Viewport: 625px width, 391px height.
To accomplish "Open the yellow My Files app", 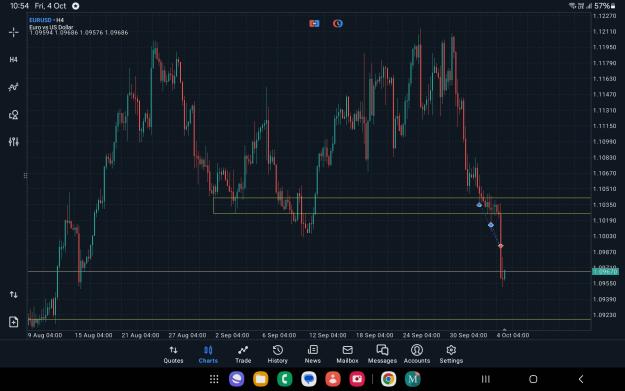I will 261,379.
